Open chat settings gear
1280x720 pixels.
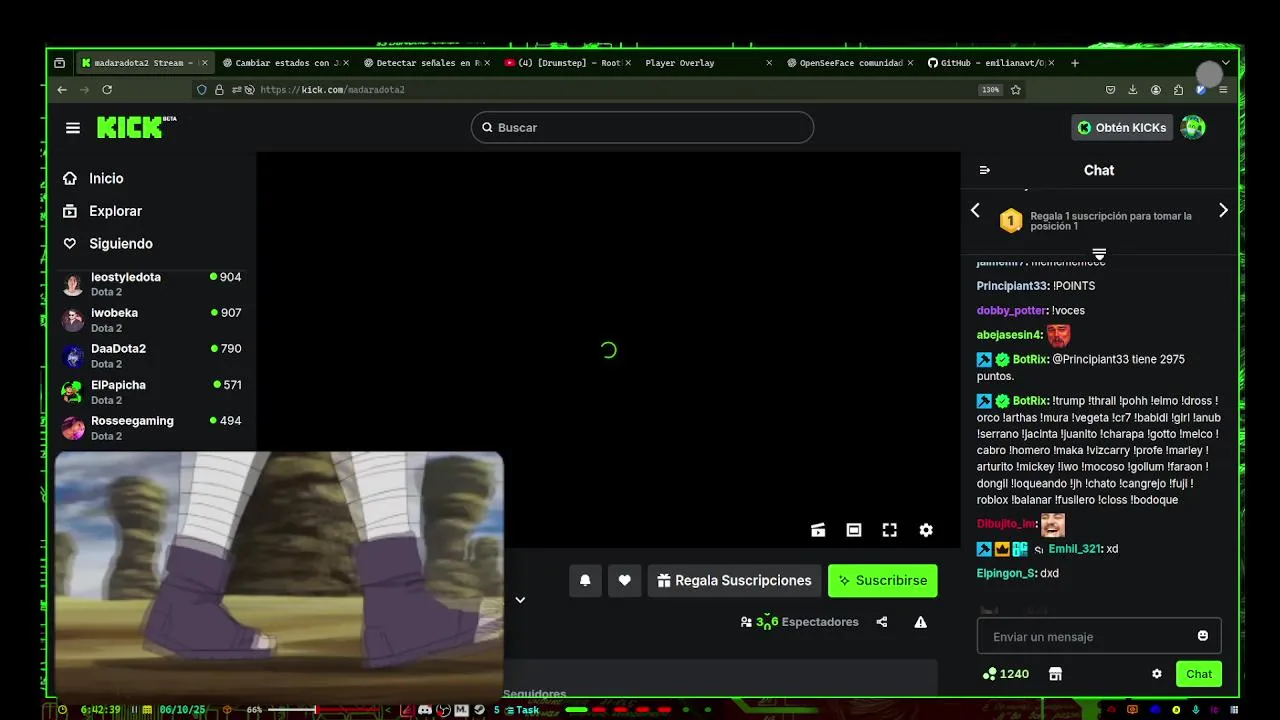coord(1157,674)
